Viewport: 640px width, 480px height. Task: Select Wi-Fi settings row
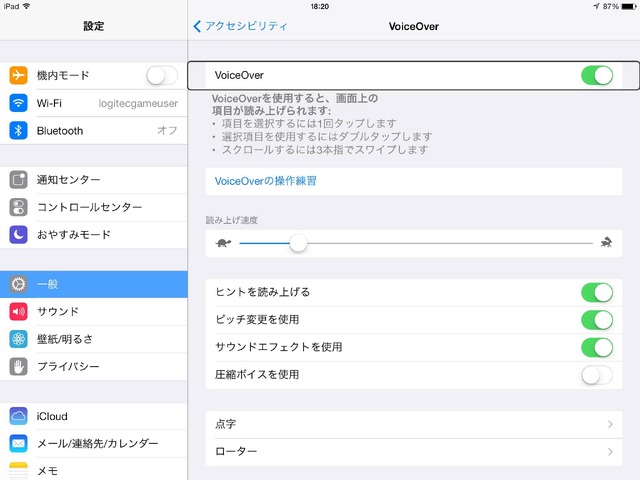click(93, 103)
